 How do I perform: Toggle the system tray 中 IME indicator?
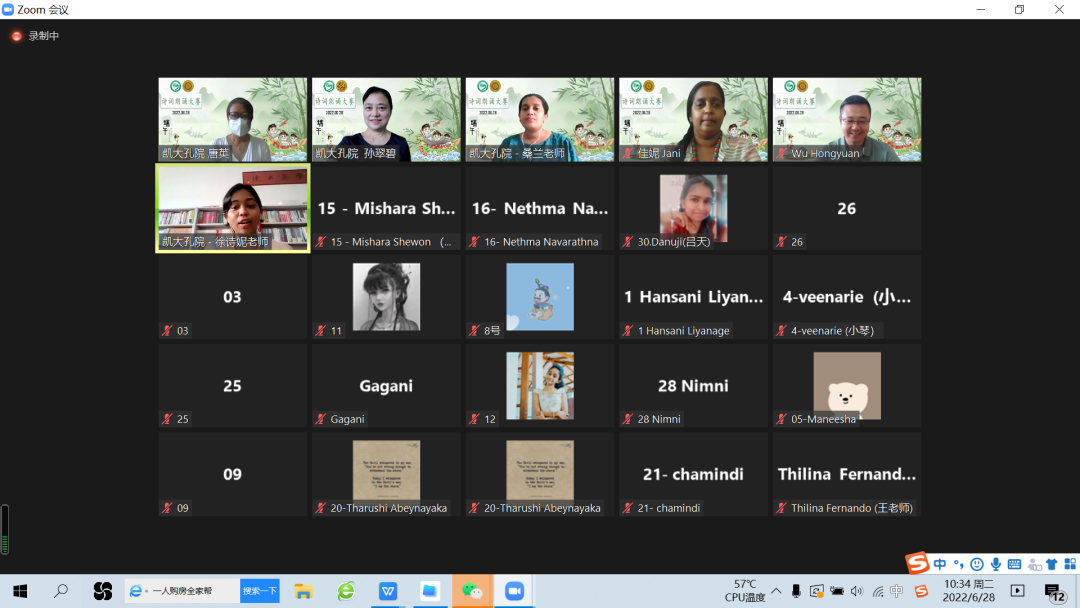tap(898, 591)
